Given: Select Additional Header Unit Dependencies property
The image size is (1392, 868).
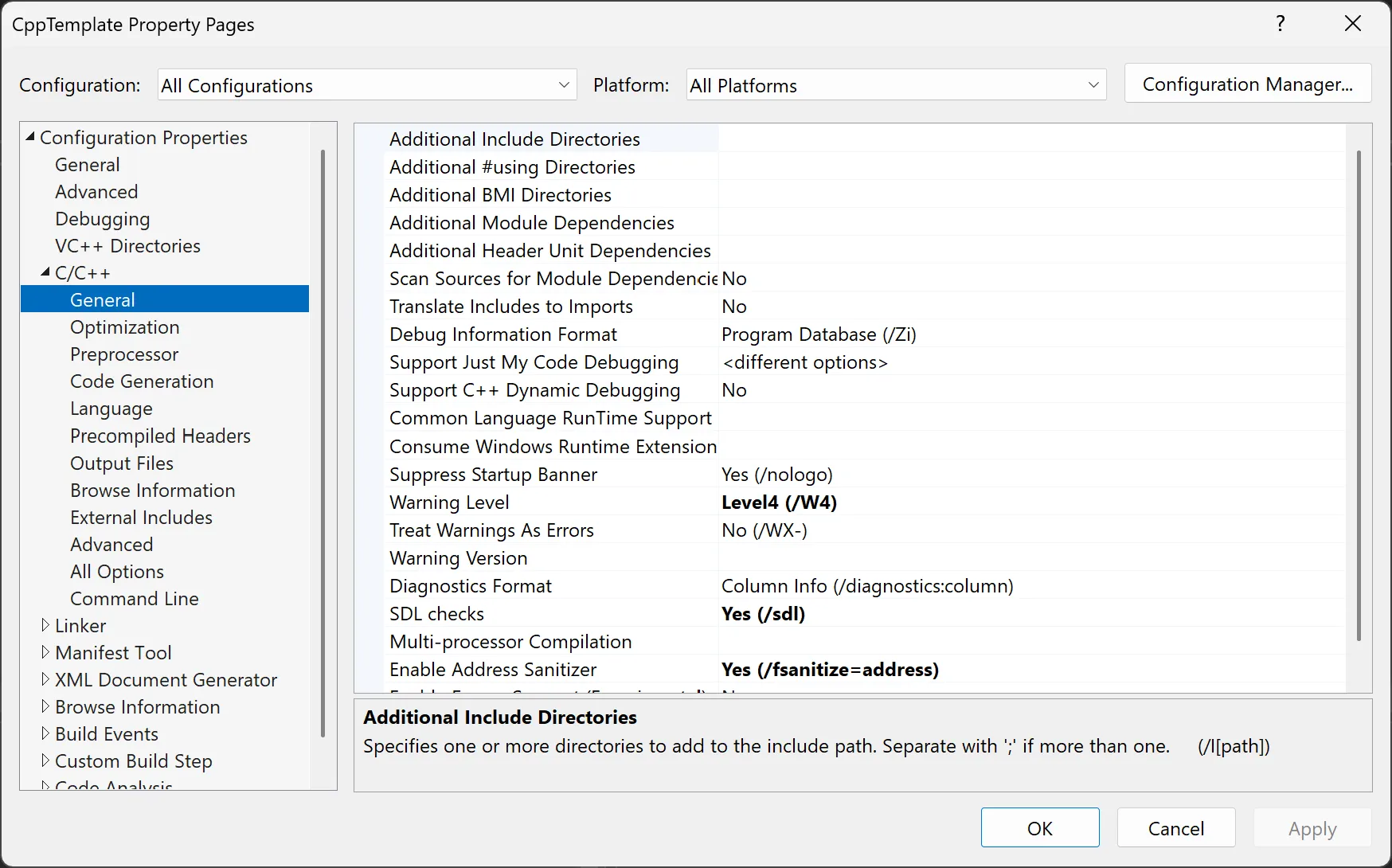Looking at the screenshot, I should (550, 250).
